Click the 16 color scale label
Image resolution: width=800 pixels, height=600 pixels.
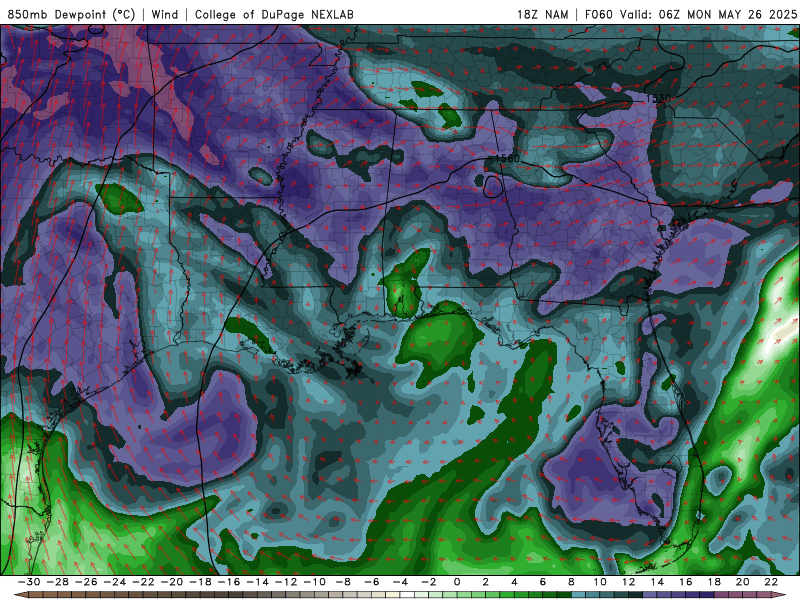pos(686,582)
